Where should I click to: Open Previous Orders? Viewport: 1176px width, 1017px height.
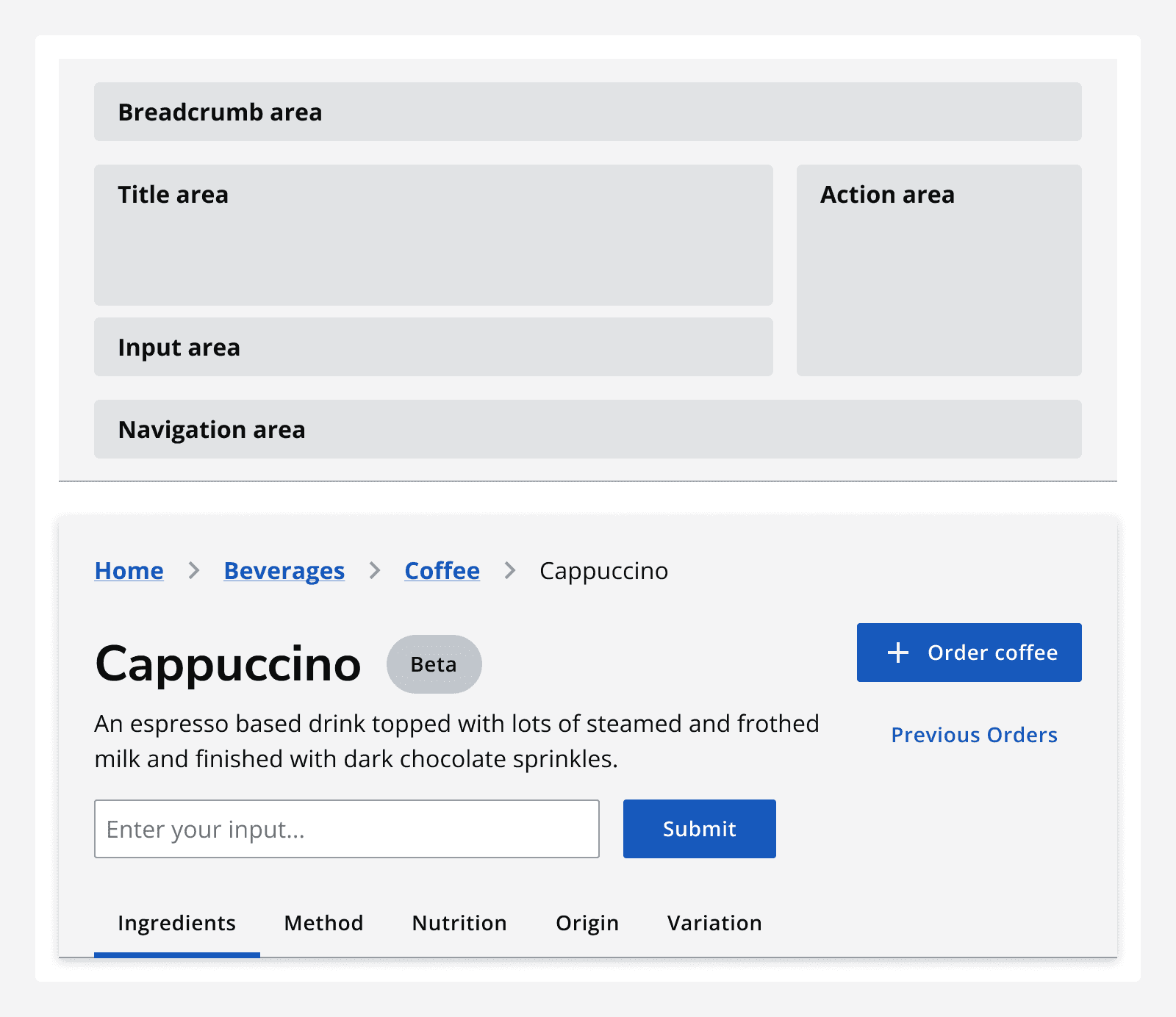[975, 735]
